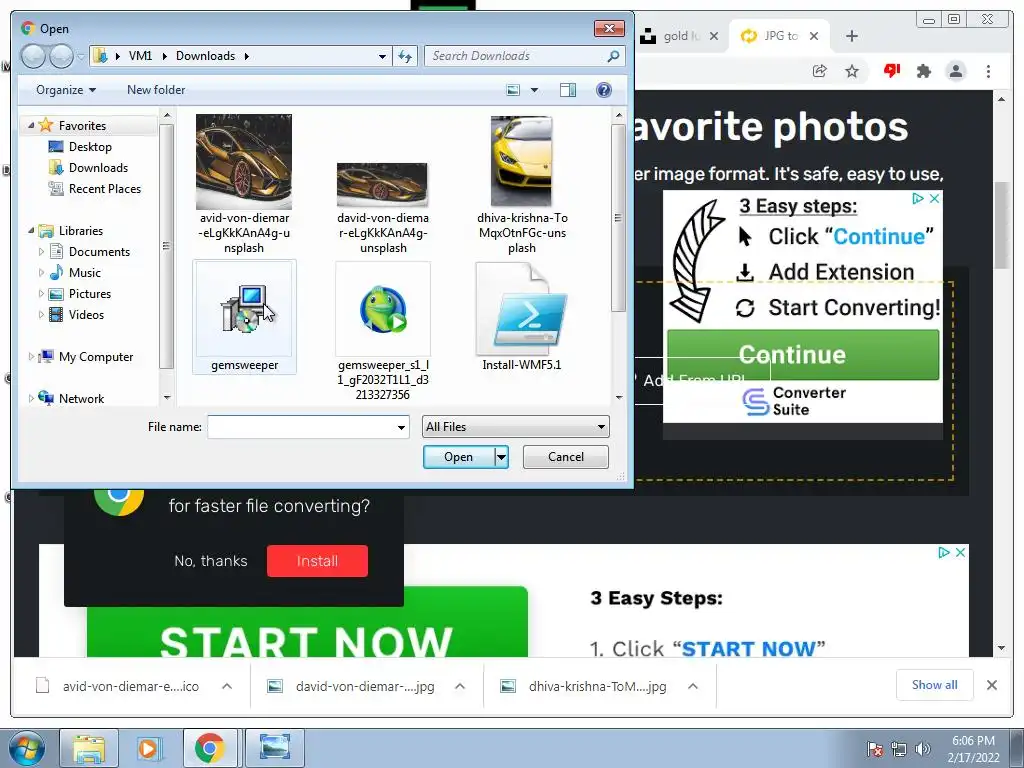Switch to the gold lu browser tab

coord(677,36)
